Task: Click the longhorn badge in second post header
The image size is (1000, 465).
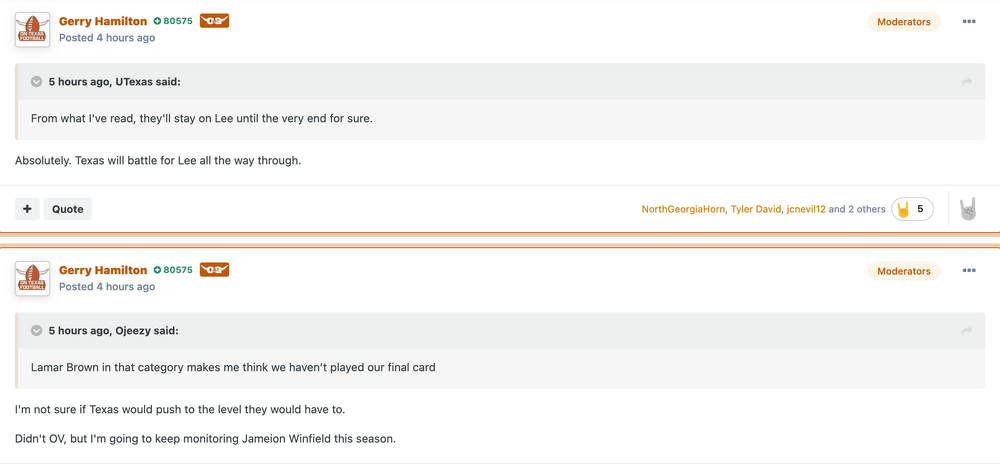Action: [214, 270]
